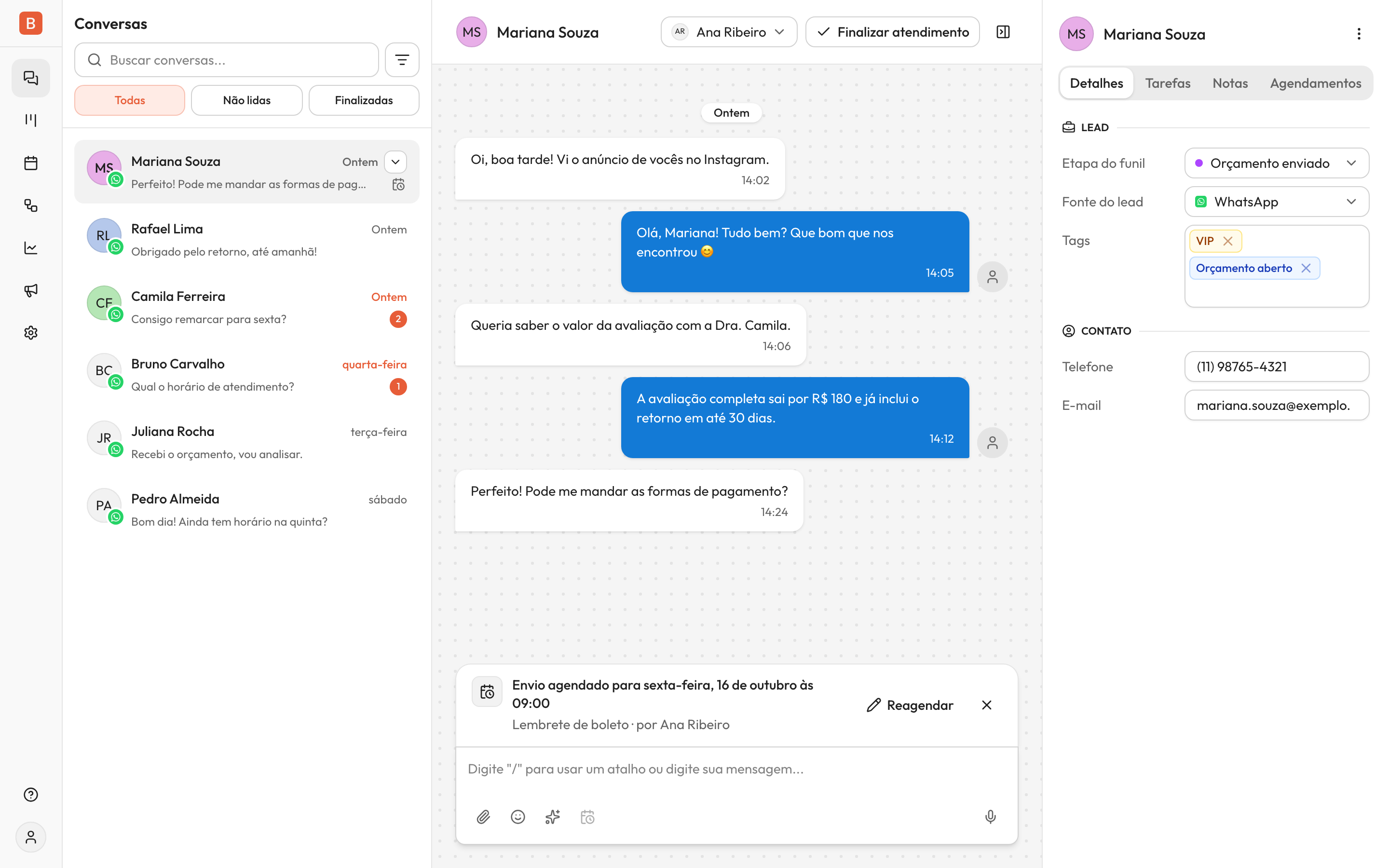The image size is (1389, 868).
Task: Expand Mariana Souza conversation chevron menu
Action: [395, 162]
